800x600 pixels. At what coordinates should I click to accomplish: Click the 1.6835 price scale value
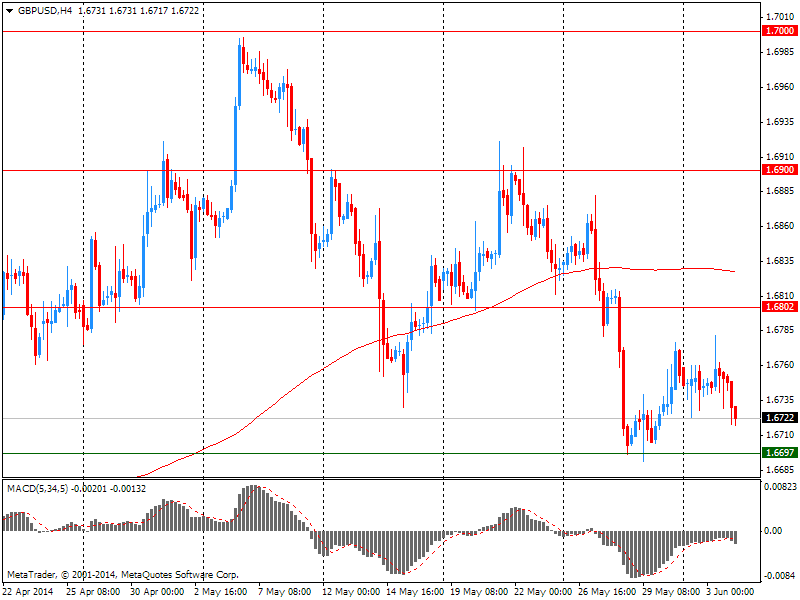tap(780, 261)
